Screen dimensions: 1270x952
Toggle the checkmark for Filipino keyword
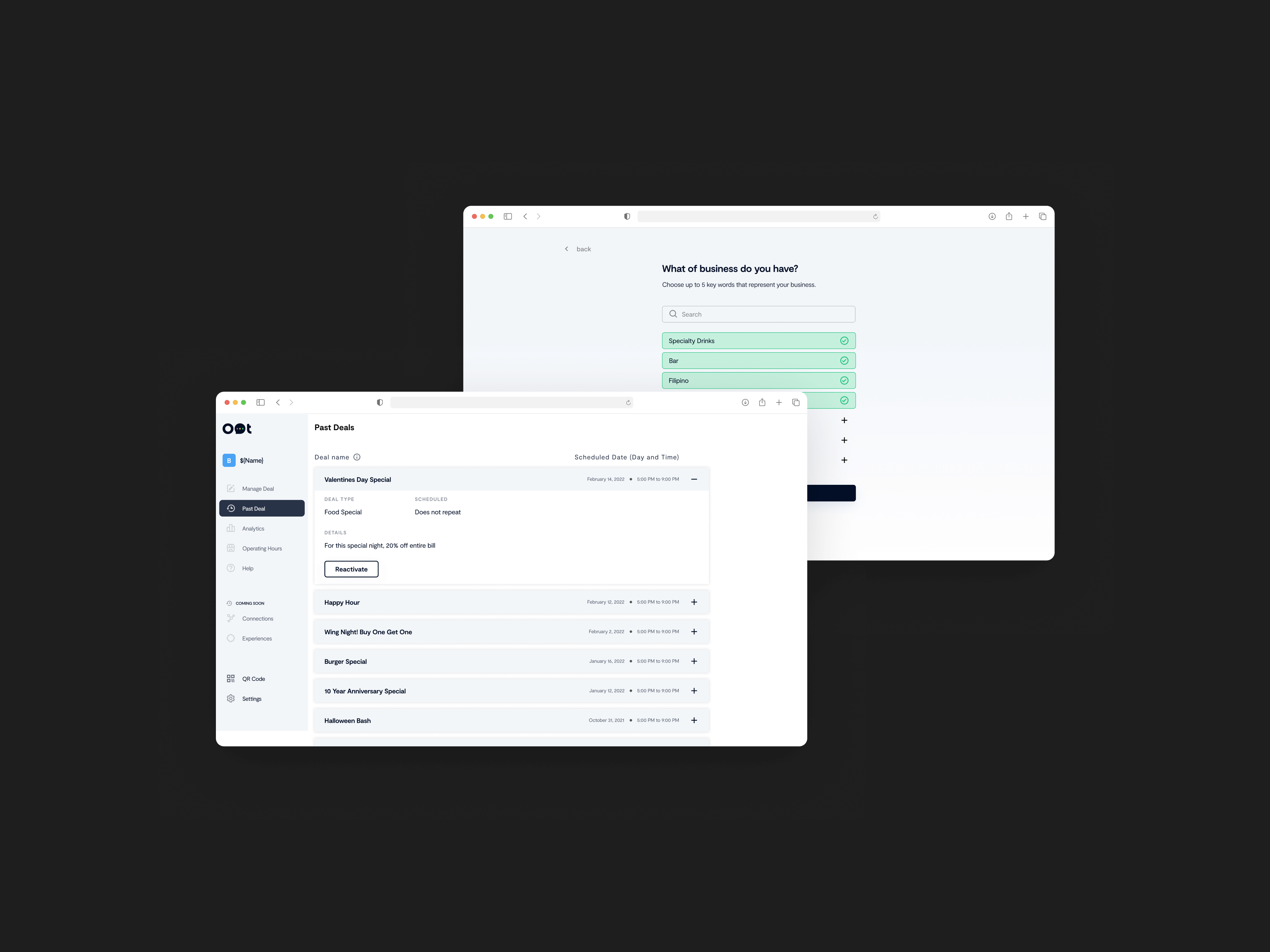844,380
